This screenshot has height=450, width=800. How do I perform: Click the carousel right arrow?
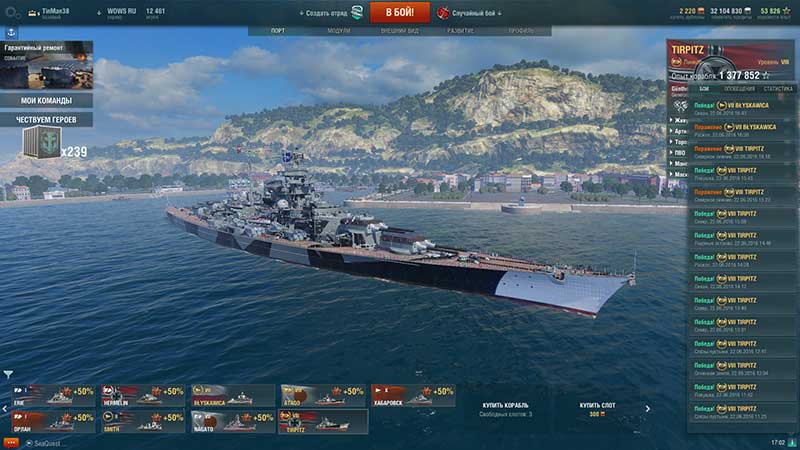click(647, 409)
